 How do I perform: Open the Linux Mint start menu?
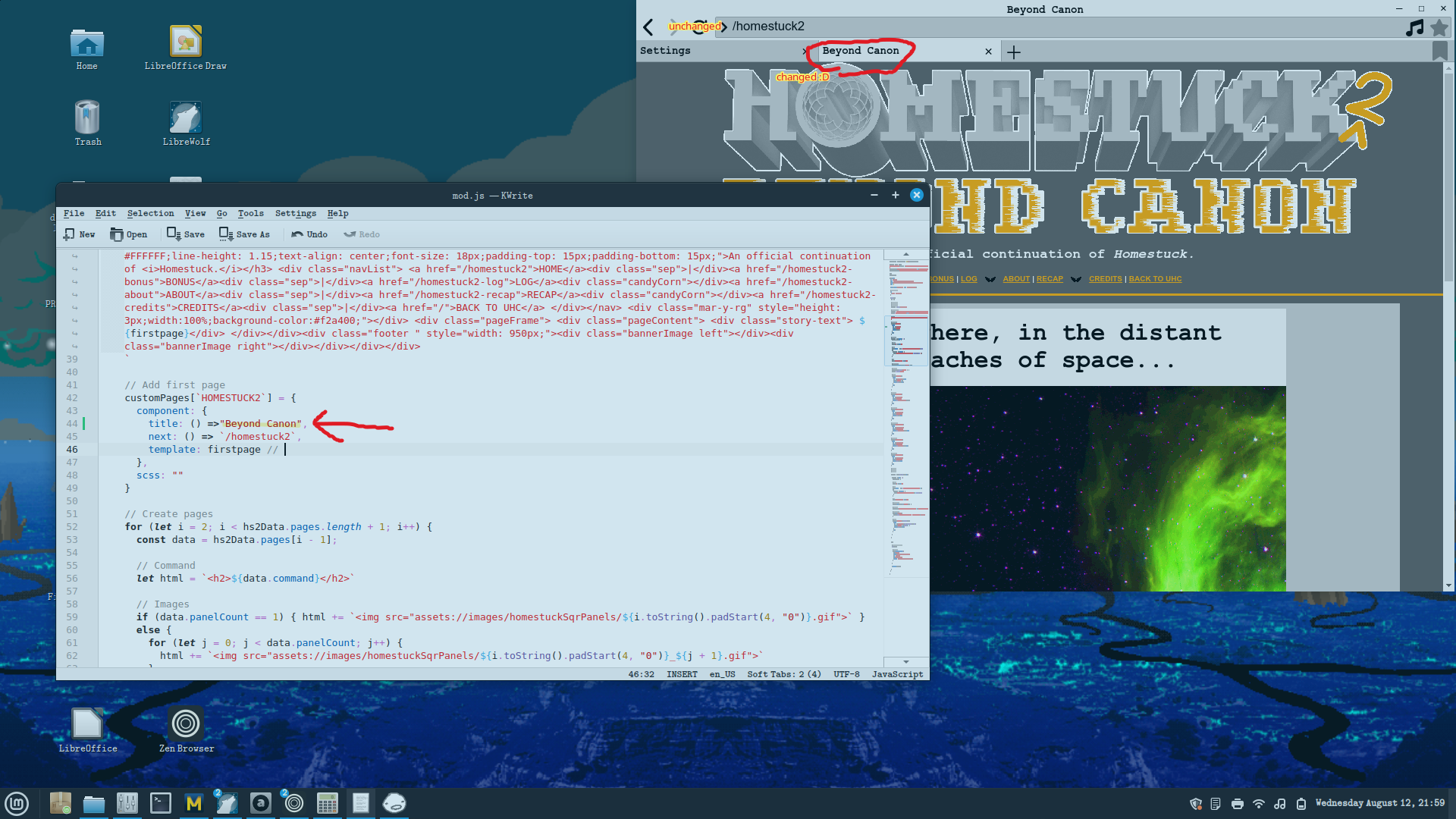tap(17, 803)
